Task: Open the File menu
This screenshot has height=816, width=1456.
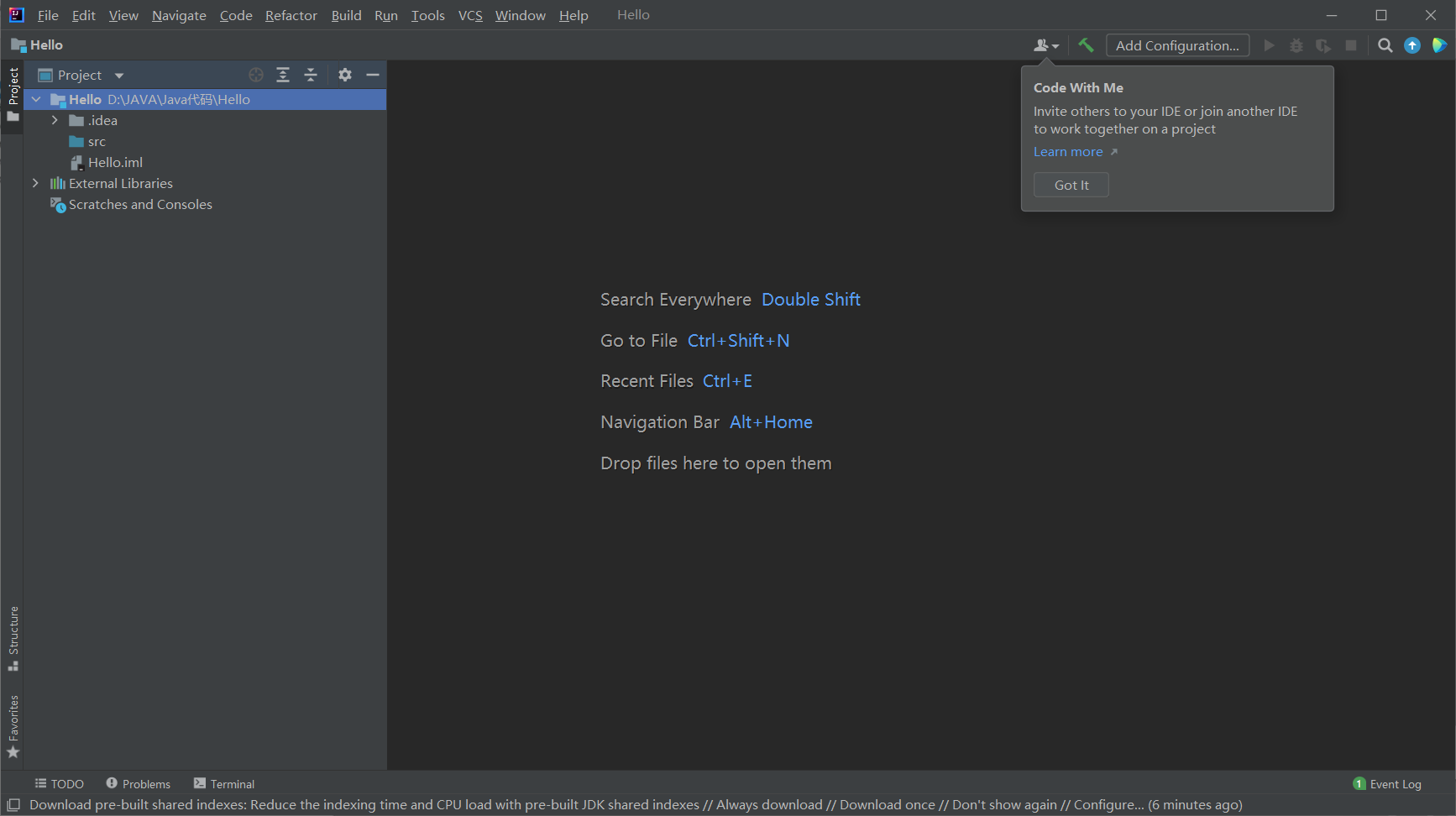Action: tap(48, 15)
